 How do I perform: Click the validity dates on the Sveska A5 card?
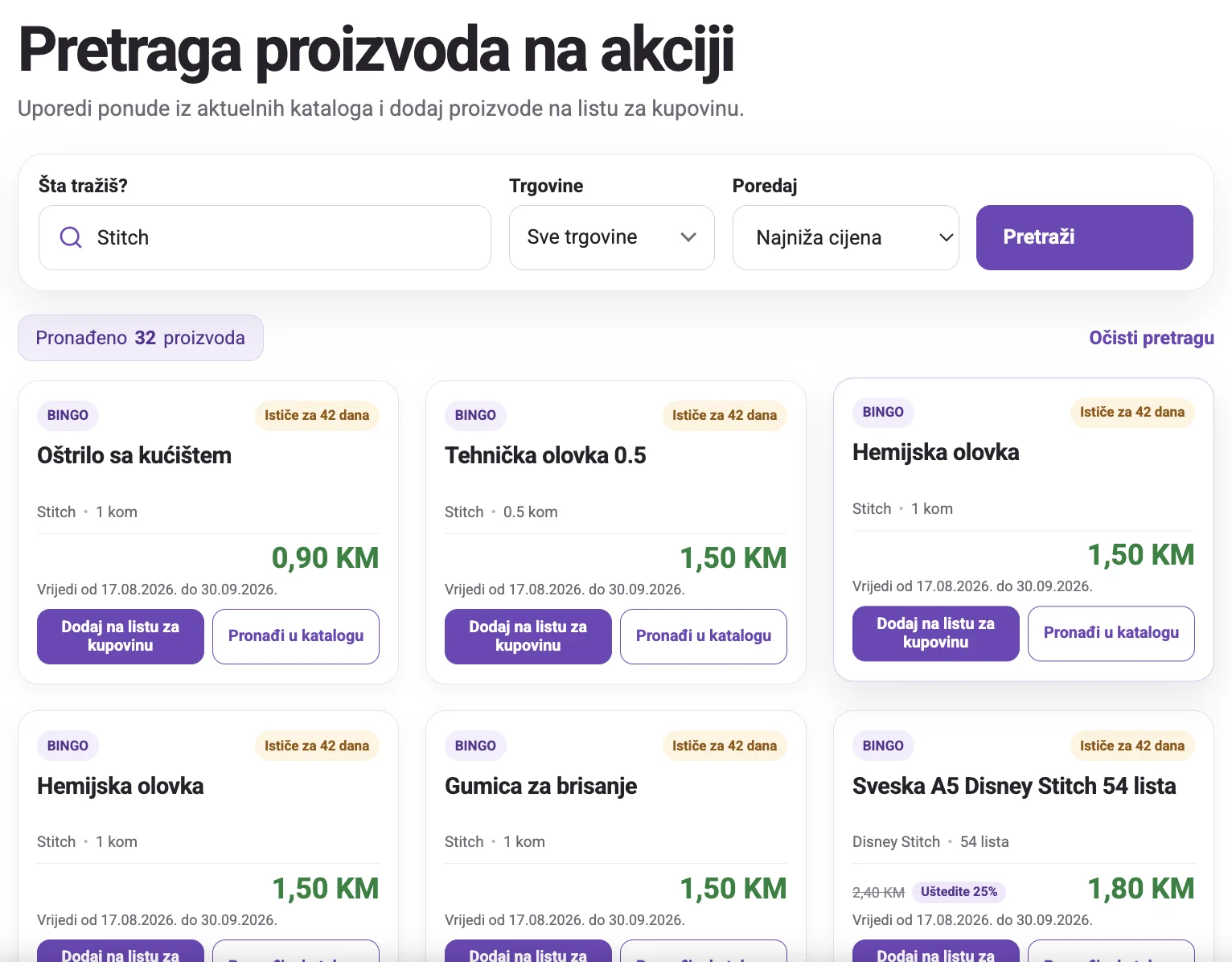pos(972,919)
